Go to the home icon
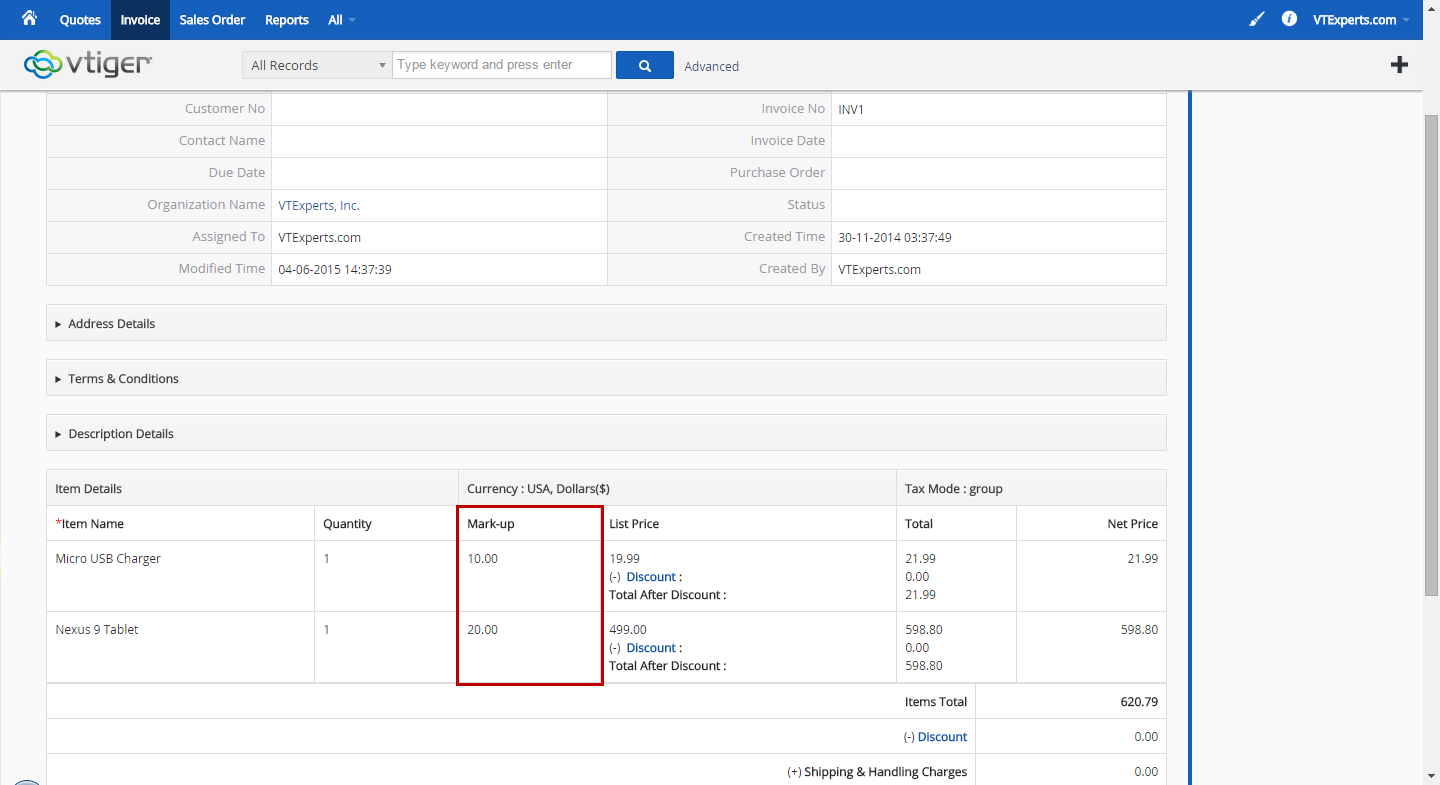1440x785 pixels. point(29,18)
